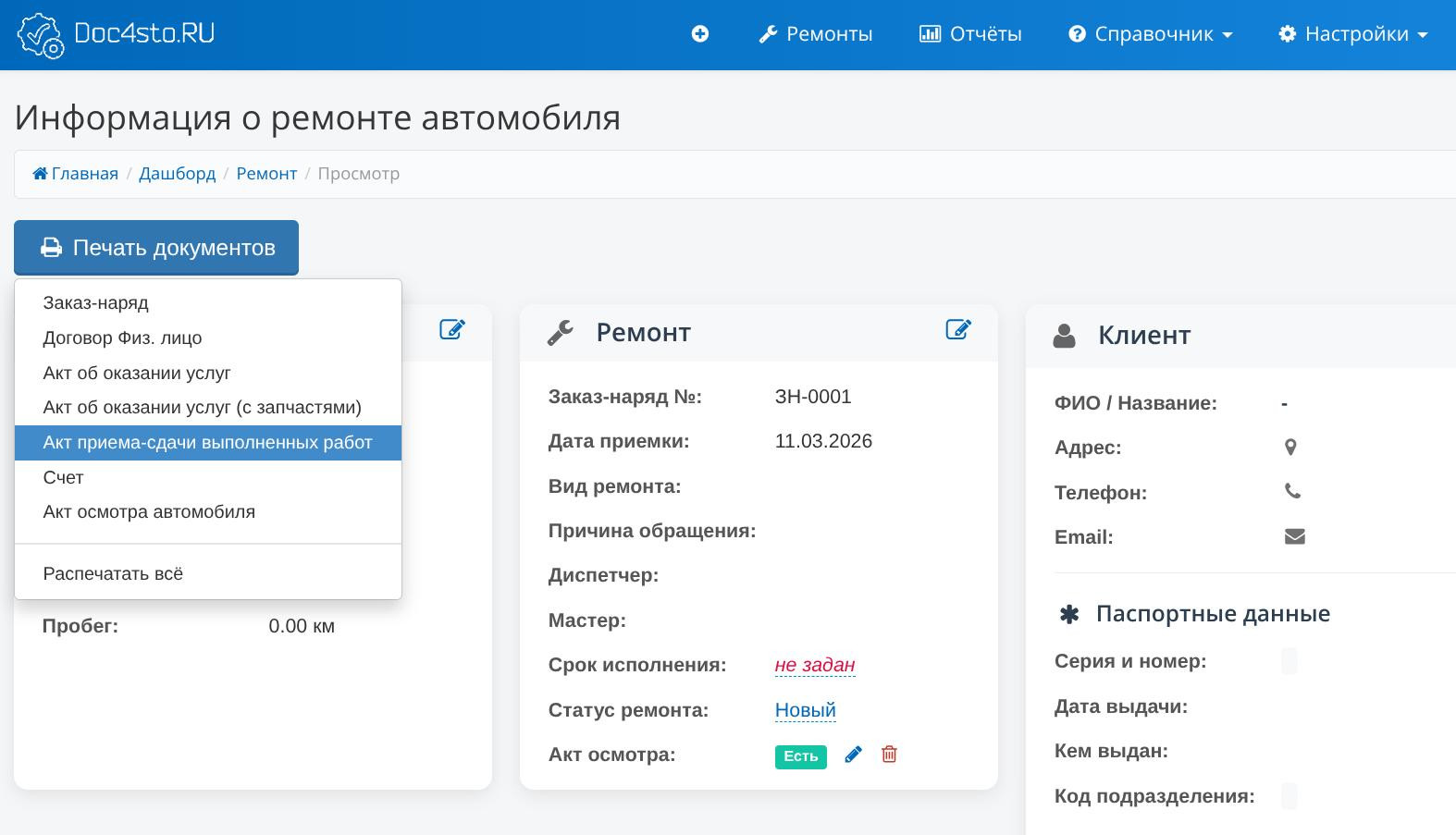Viewport: 1456px width, 835px height.
Task: Click the ЗН-0001 order number value
Action: point(813,397)
